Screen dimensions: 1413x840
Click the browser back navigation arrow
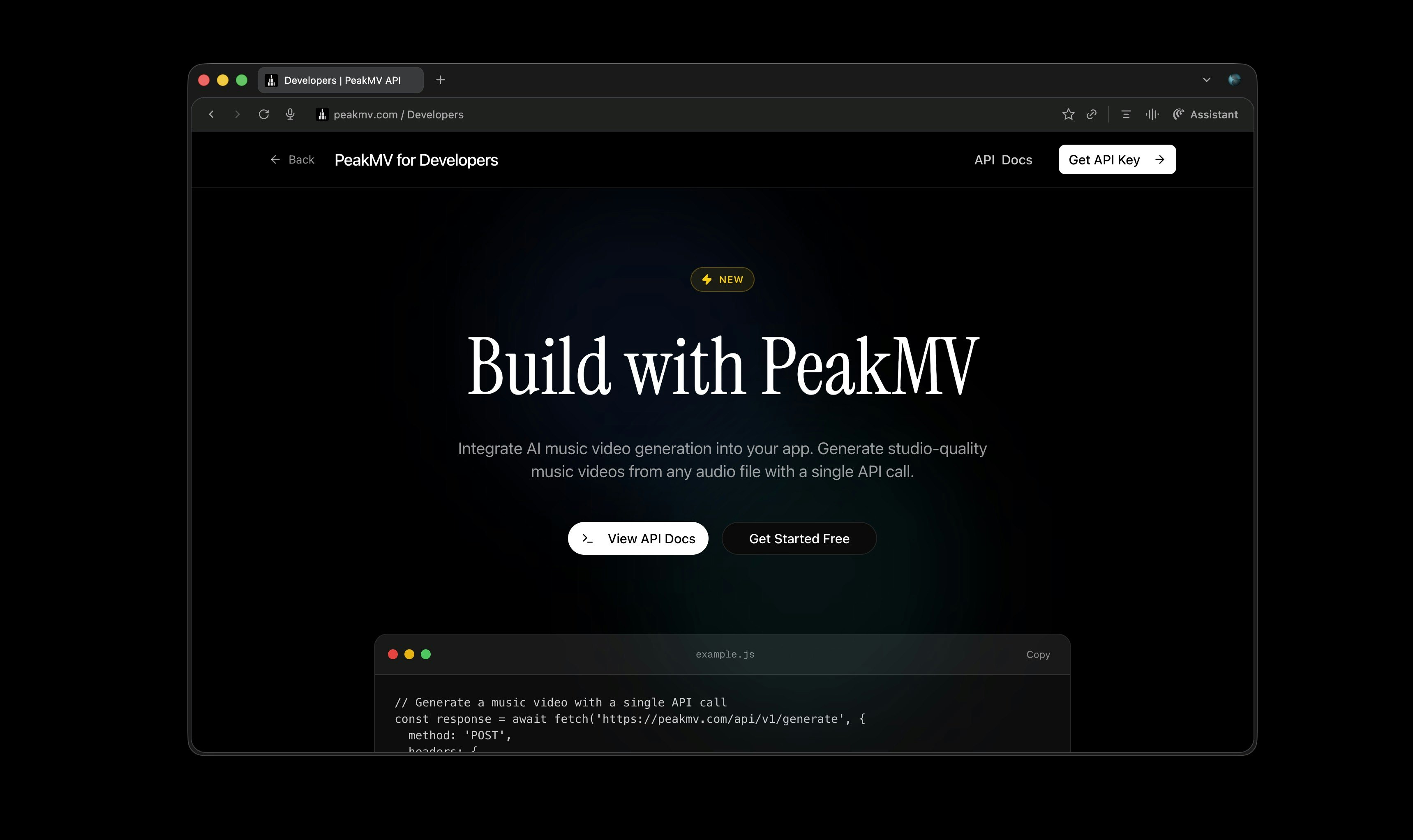coord(212,114)
